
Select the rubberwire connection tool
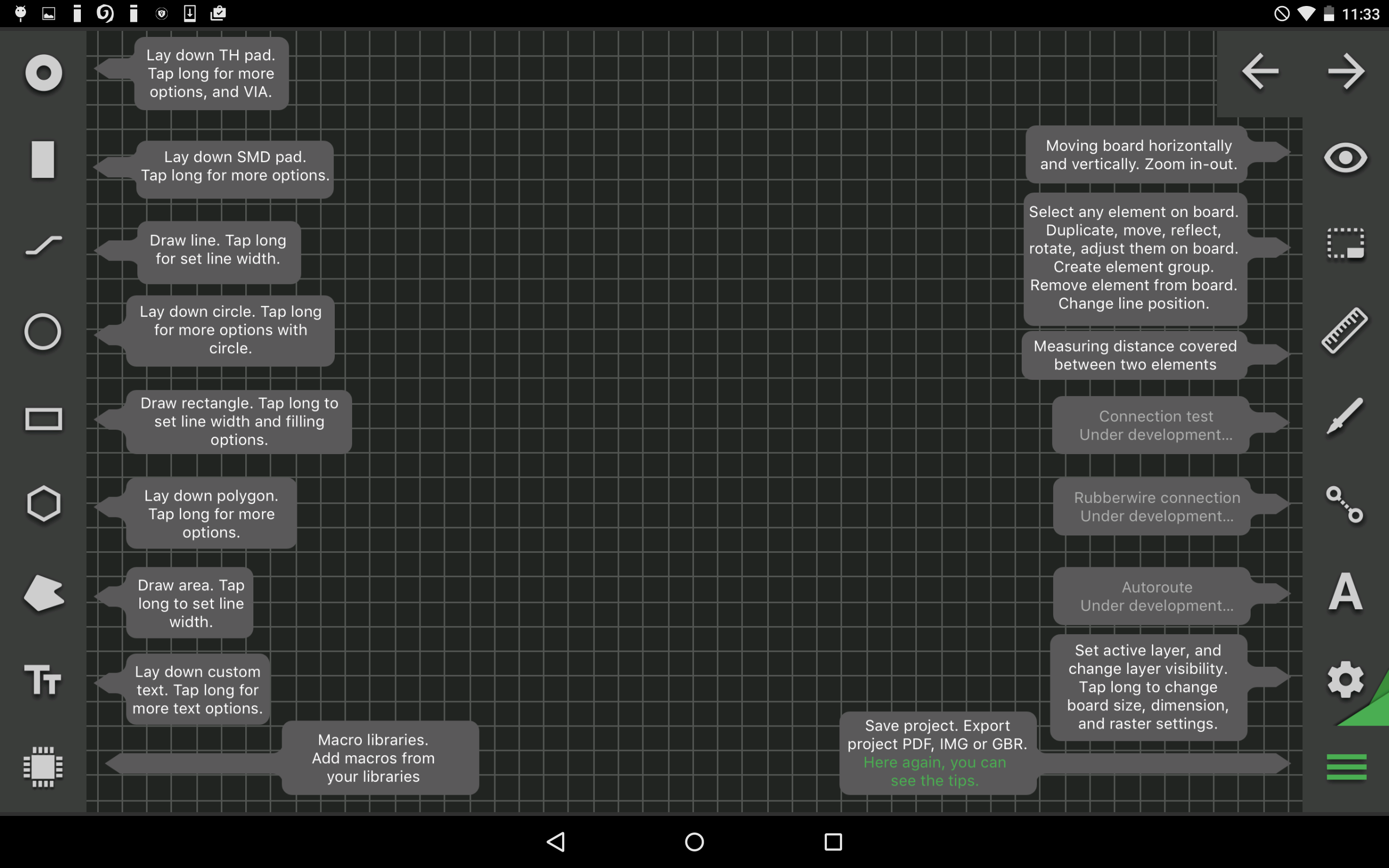pos(1345,505)
